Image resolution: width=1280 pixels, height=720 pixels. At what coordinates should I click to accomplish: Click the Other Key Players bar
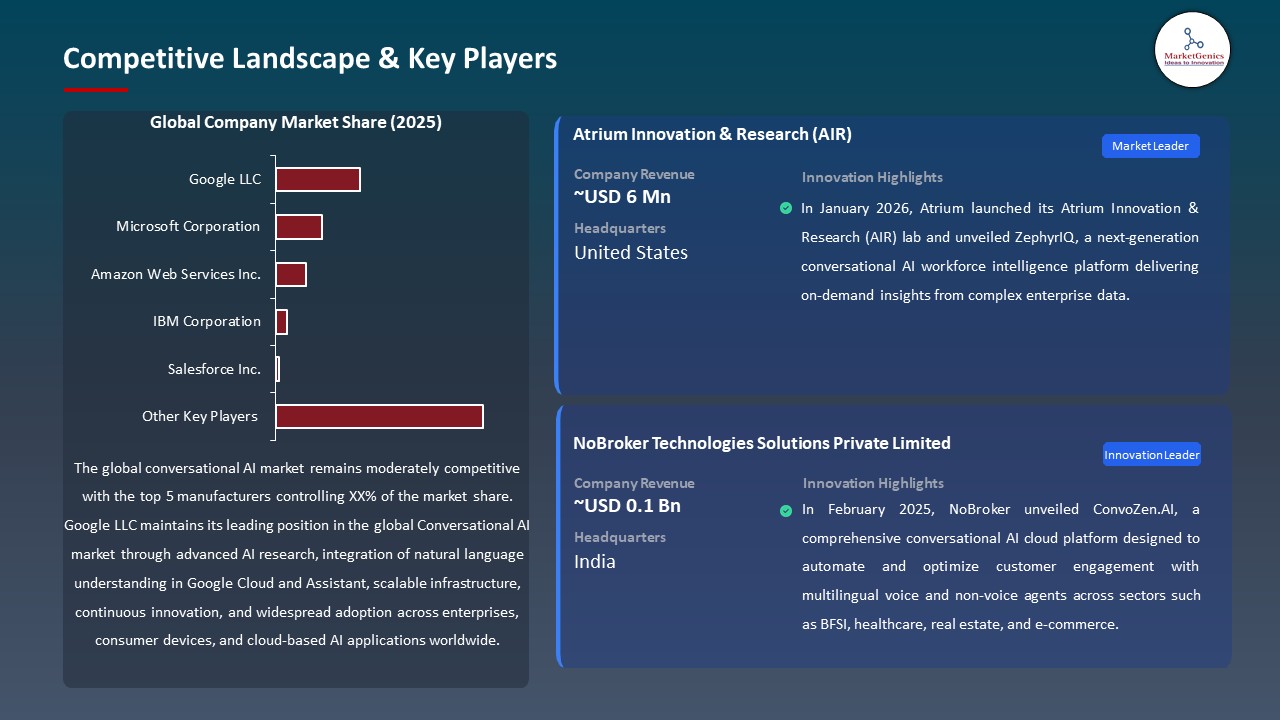(x=378, y=416)
